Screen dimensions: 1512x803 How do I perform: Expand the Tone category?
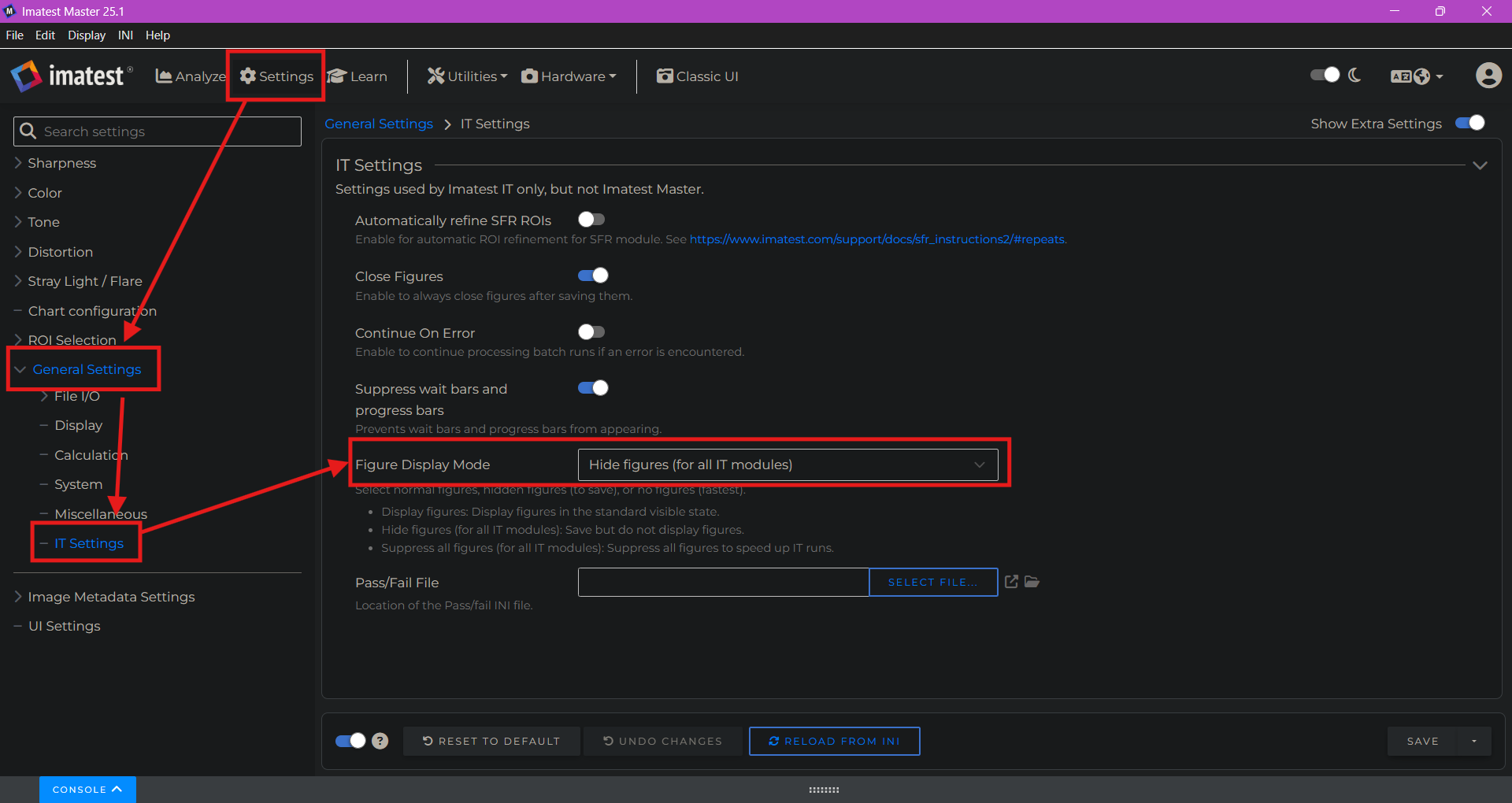point(37,222)
